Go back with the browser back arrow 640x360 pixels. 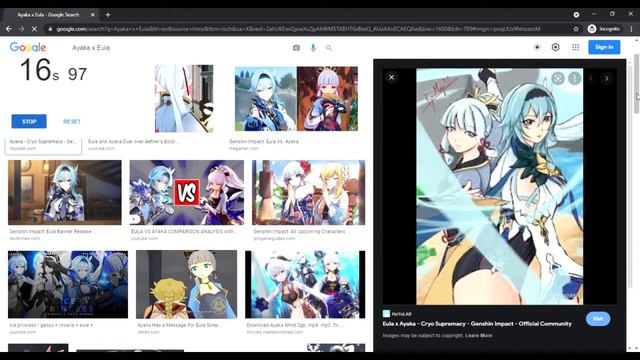[9, 29]
